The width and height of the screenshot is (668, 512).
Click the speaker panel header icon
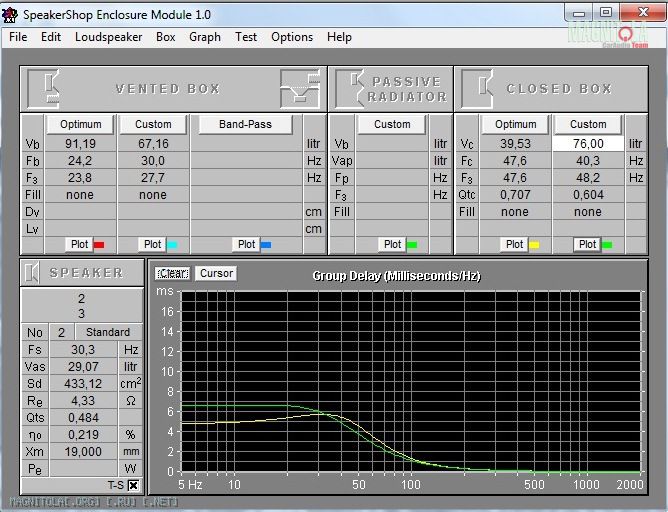tap(31, 273)
